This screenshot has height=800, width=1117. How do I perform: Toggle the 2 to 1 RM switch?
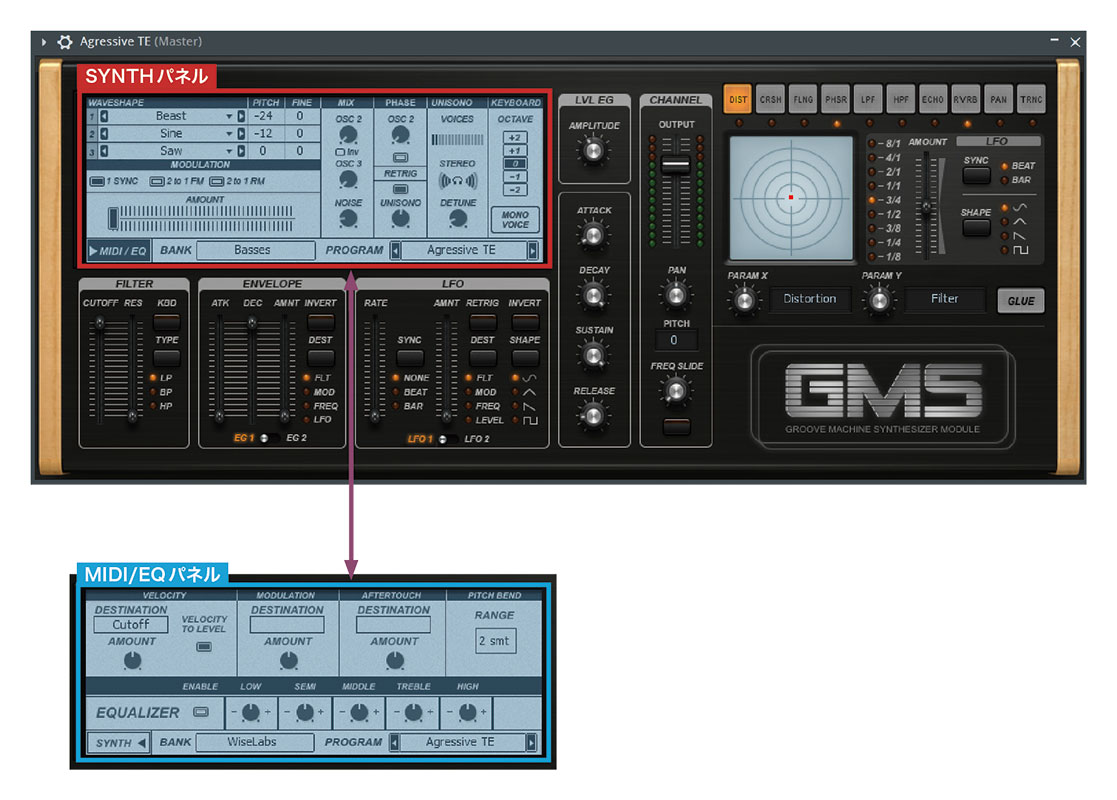click(217, 182)
